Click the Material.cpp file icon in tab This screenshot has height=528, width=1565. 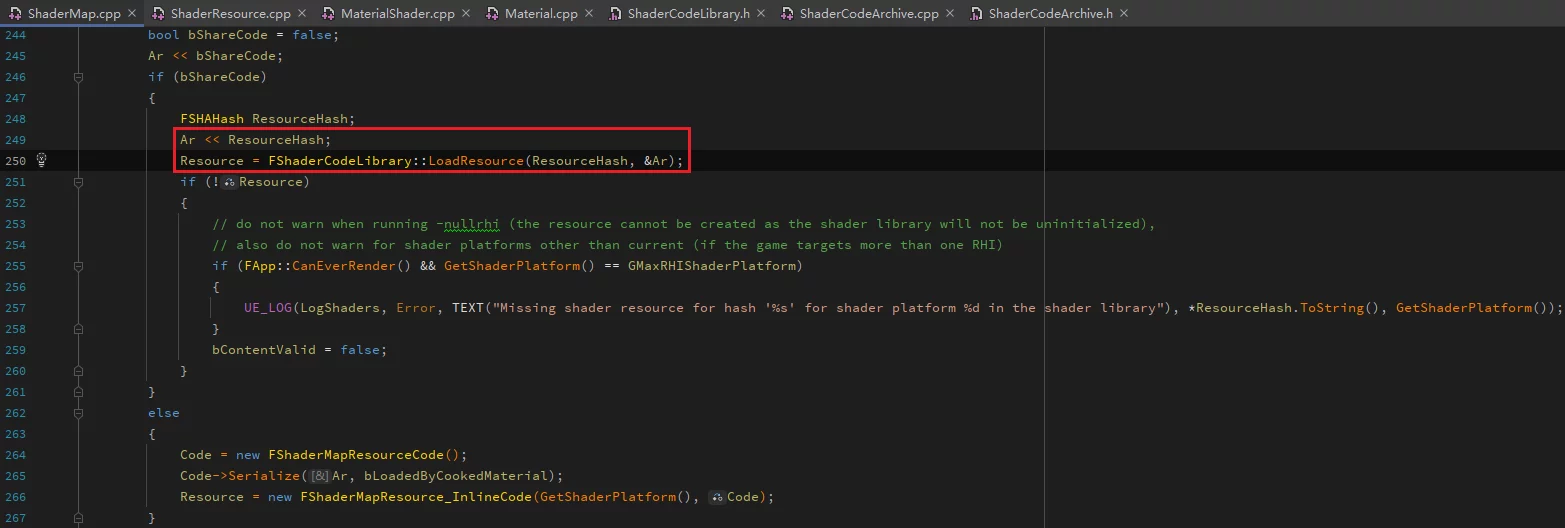click(x=492, y=14)
